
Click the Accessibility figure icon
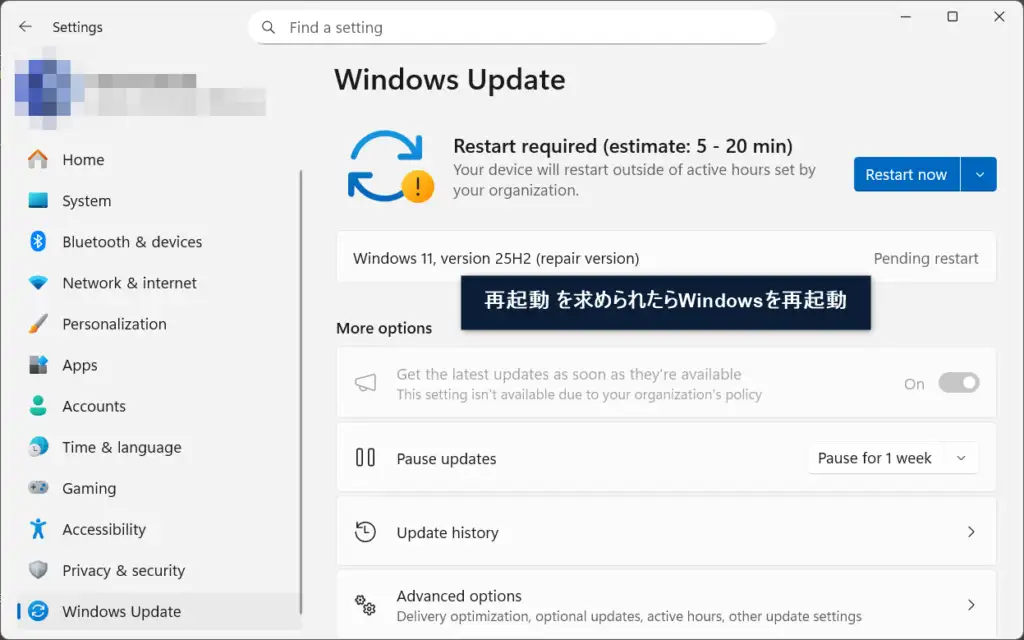[x=38, y=529]
